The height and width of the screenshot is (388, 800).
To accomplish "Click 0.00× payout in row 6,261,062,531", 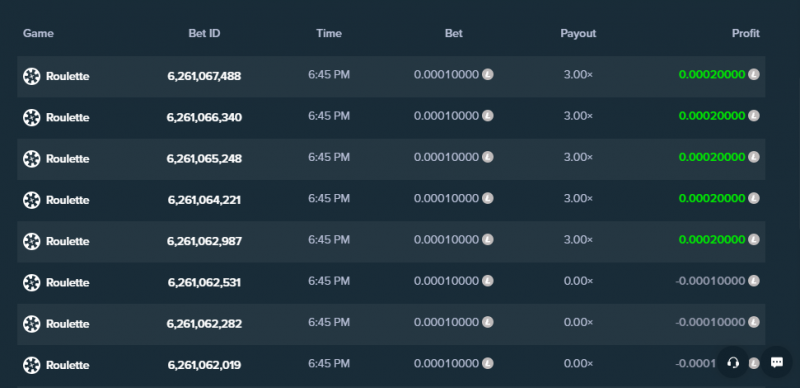I will (578, 281).
